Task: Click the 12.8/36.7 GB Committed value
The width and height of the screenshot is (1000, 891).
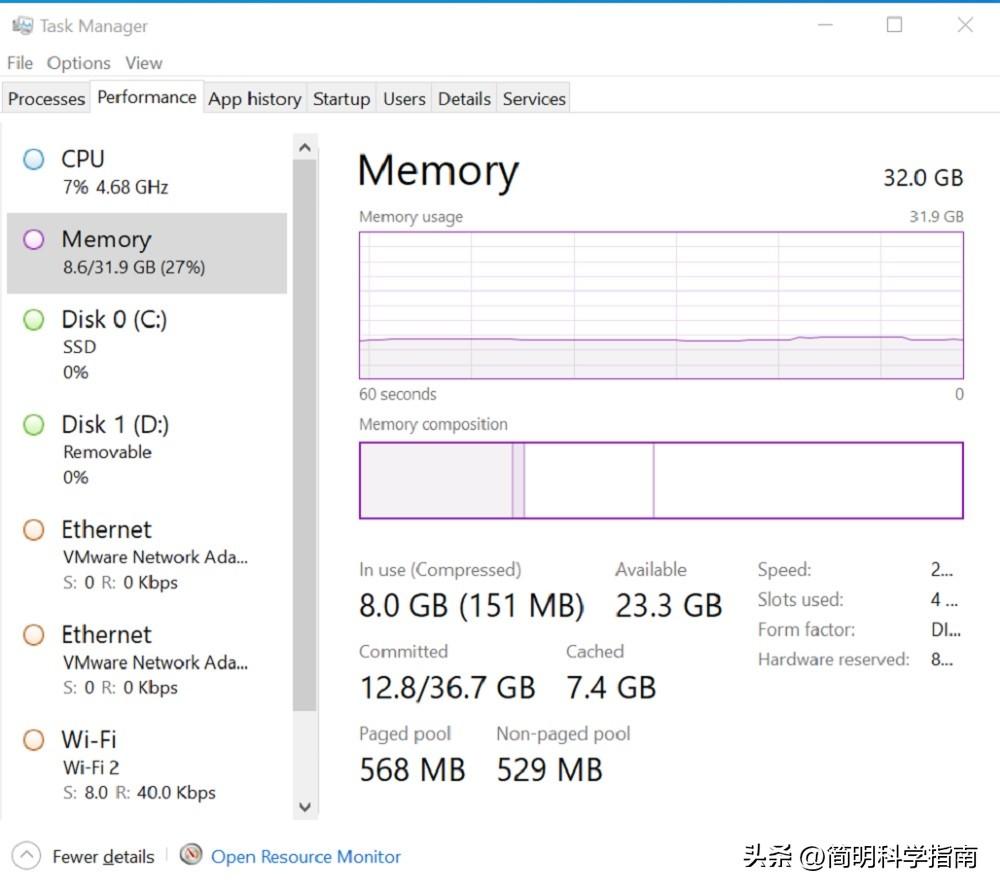Action: (447, 688)
